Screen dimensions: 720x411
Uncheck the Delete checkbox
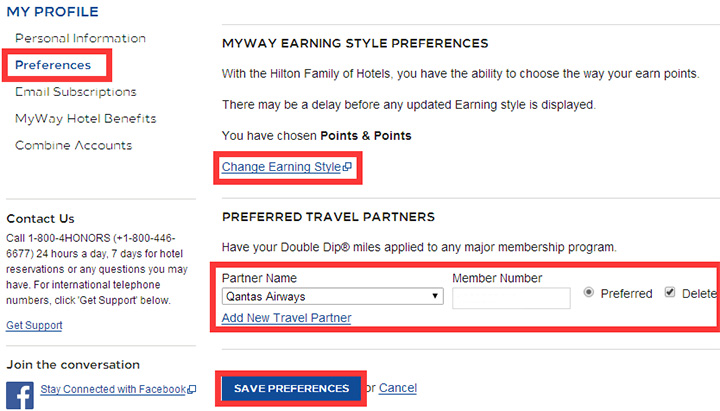tap(670, 293)
